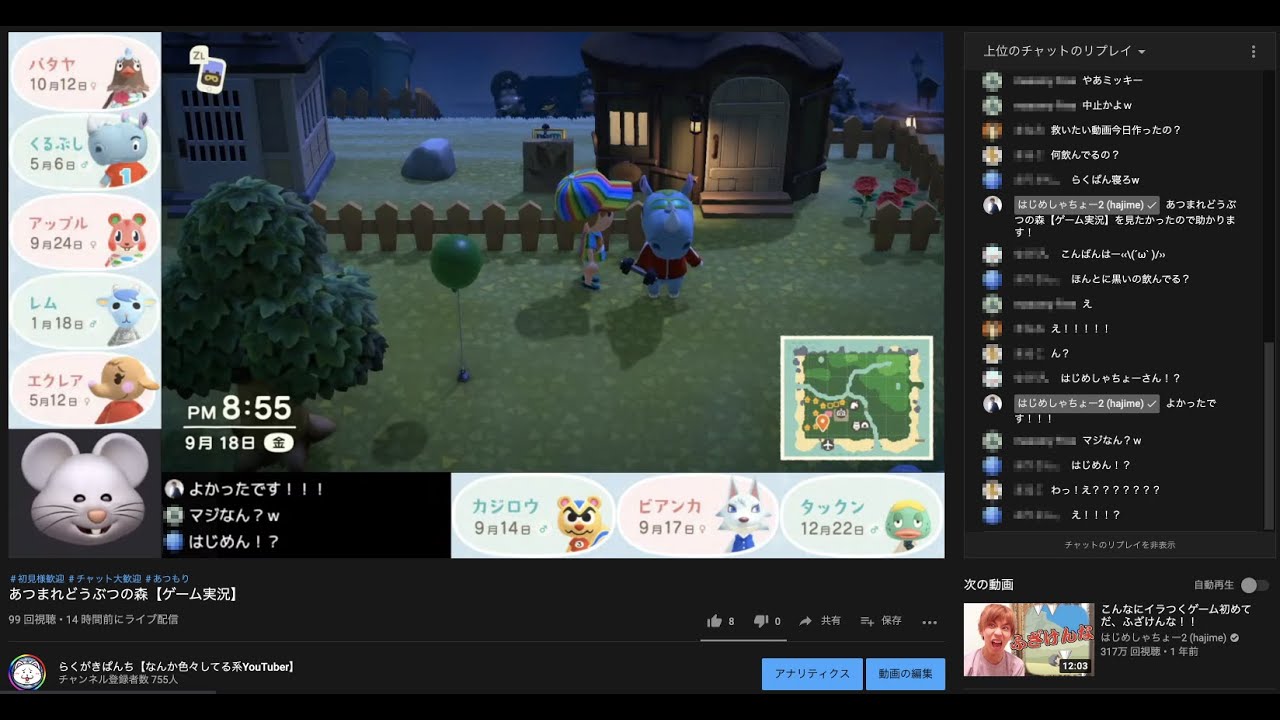Click the chat message こんばんはー

click(1113, 254)
